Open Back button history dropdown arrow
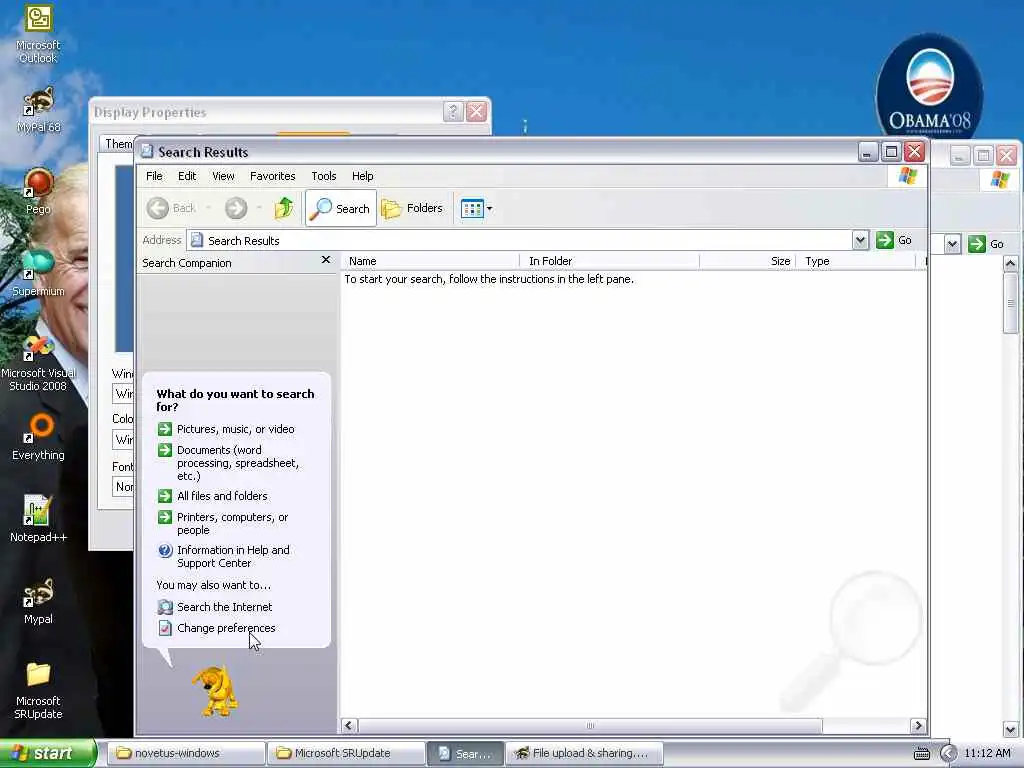Screen dimensions: 1024x768 [208, 208]
